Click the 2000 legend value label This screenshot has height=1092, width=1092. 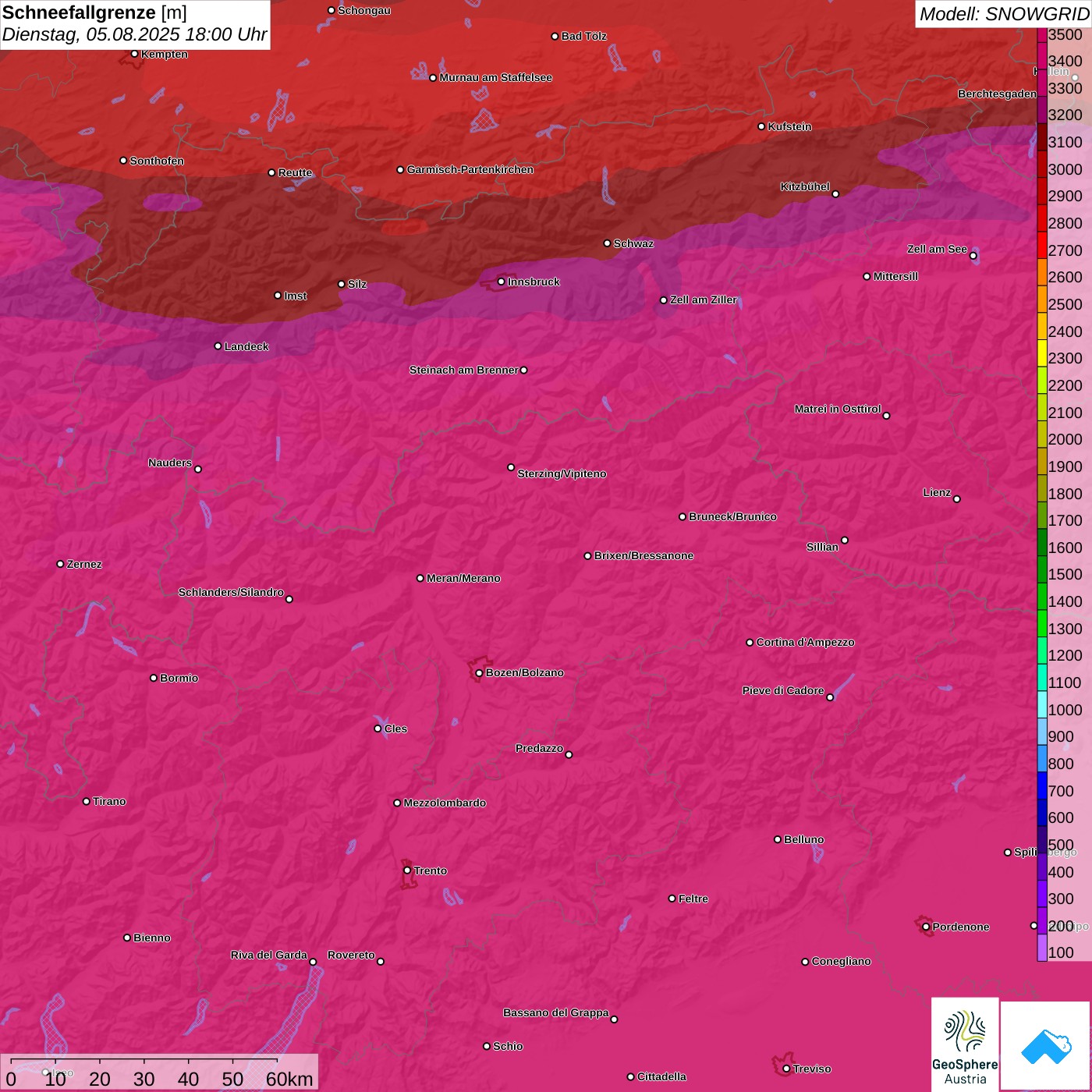pos(1065,439)
